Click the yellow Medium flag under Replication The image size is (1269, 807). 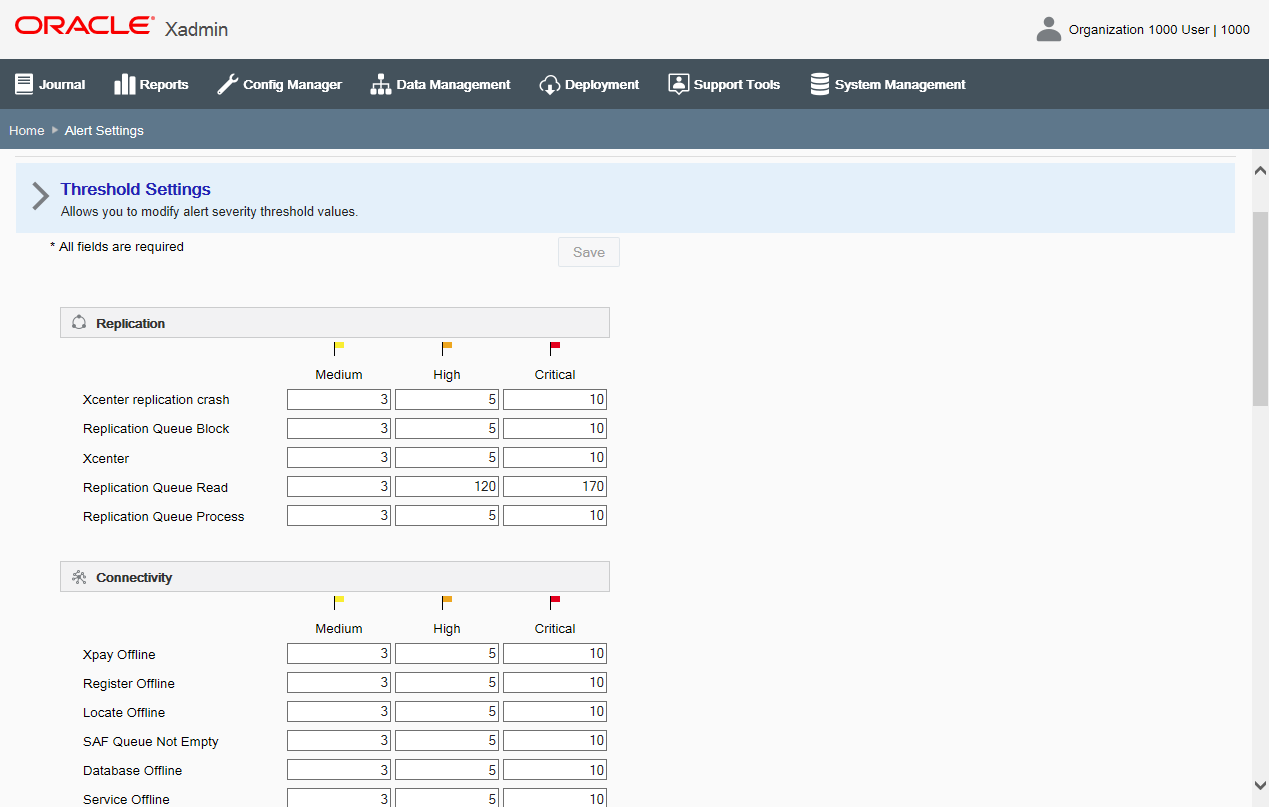click(339, 349)
